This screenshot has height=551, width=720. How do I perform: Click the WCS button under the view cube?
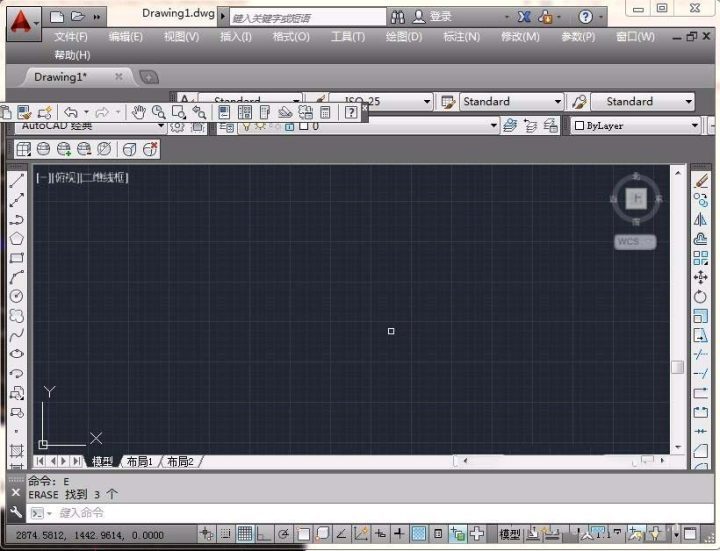click(635, 242)
